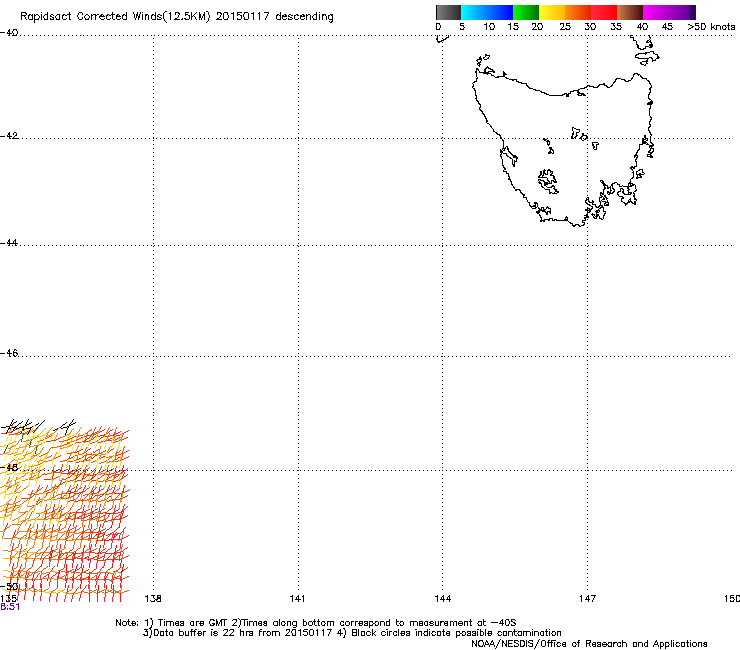The width and height of the screenshot is (740, 650).
Task: Click the cyan-blue 5-15 knots color band
Action: [x=487, y=12]
